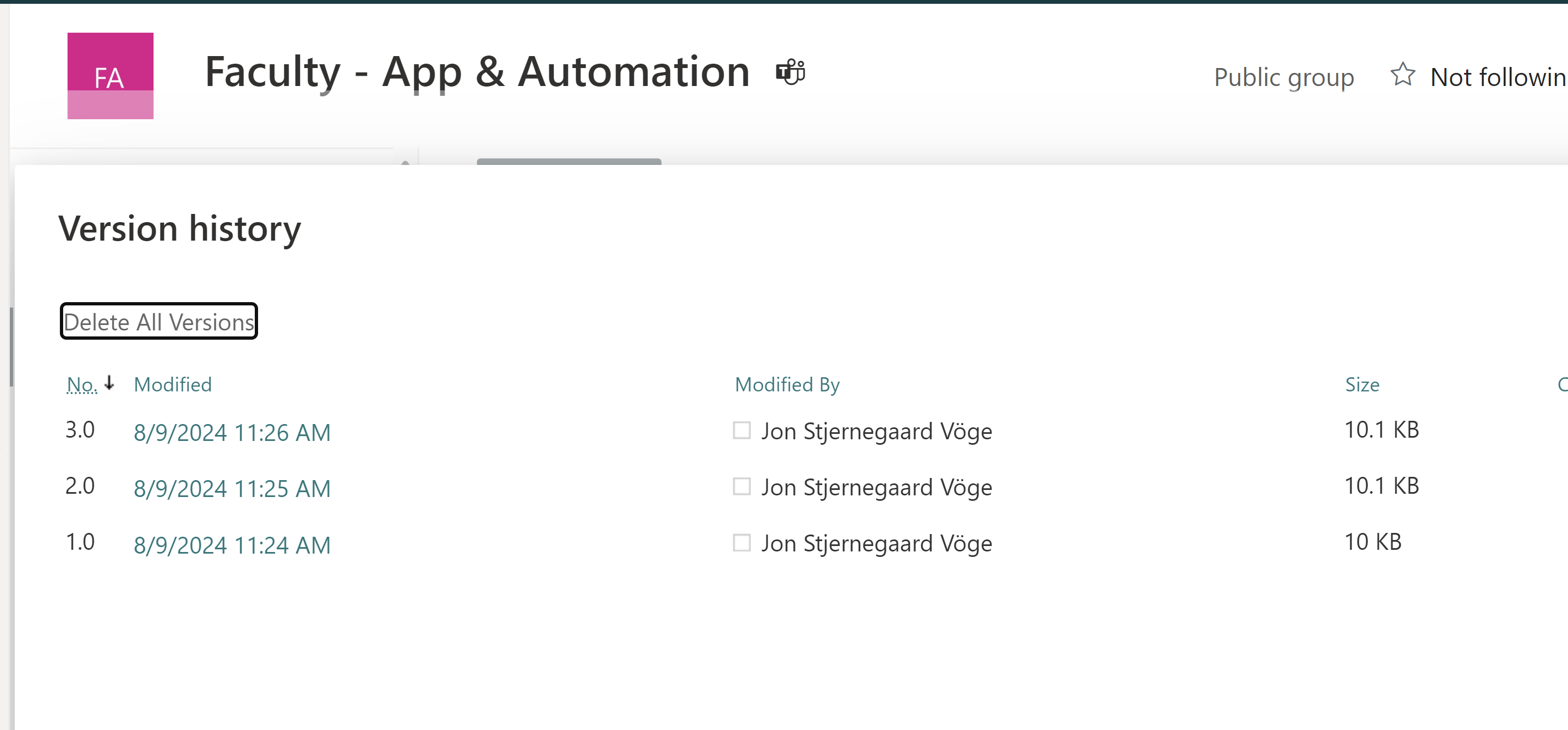Click Not following to follow the group
Image resolution: width=1568 pixels, height=730 pixels.
[1497, 77]
